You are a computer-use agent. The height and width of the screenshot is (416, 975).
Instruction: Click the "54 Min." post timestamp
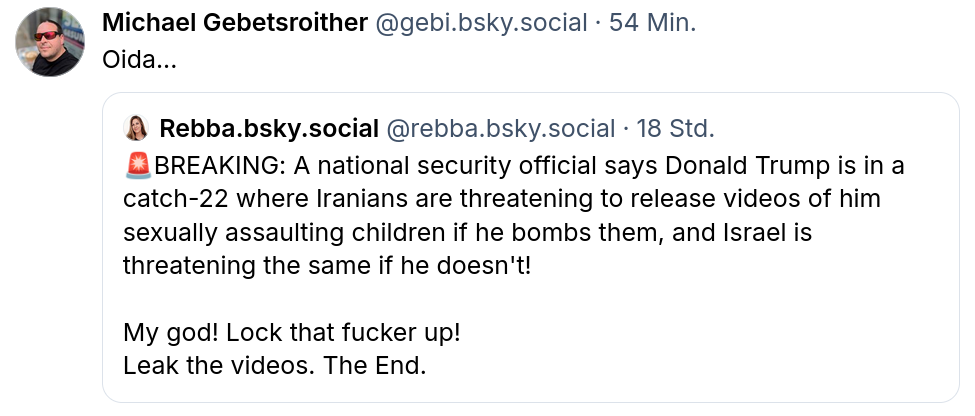click(x=651, y=23)
